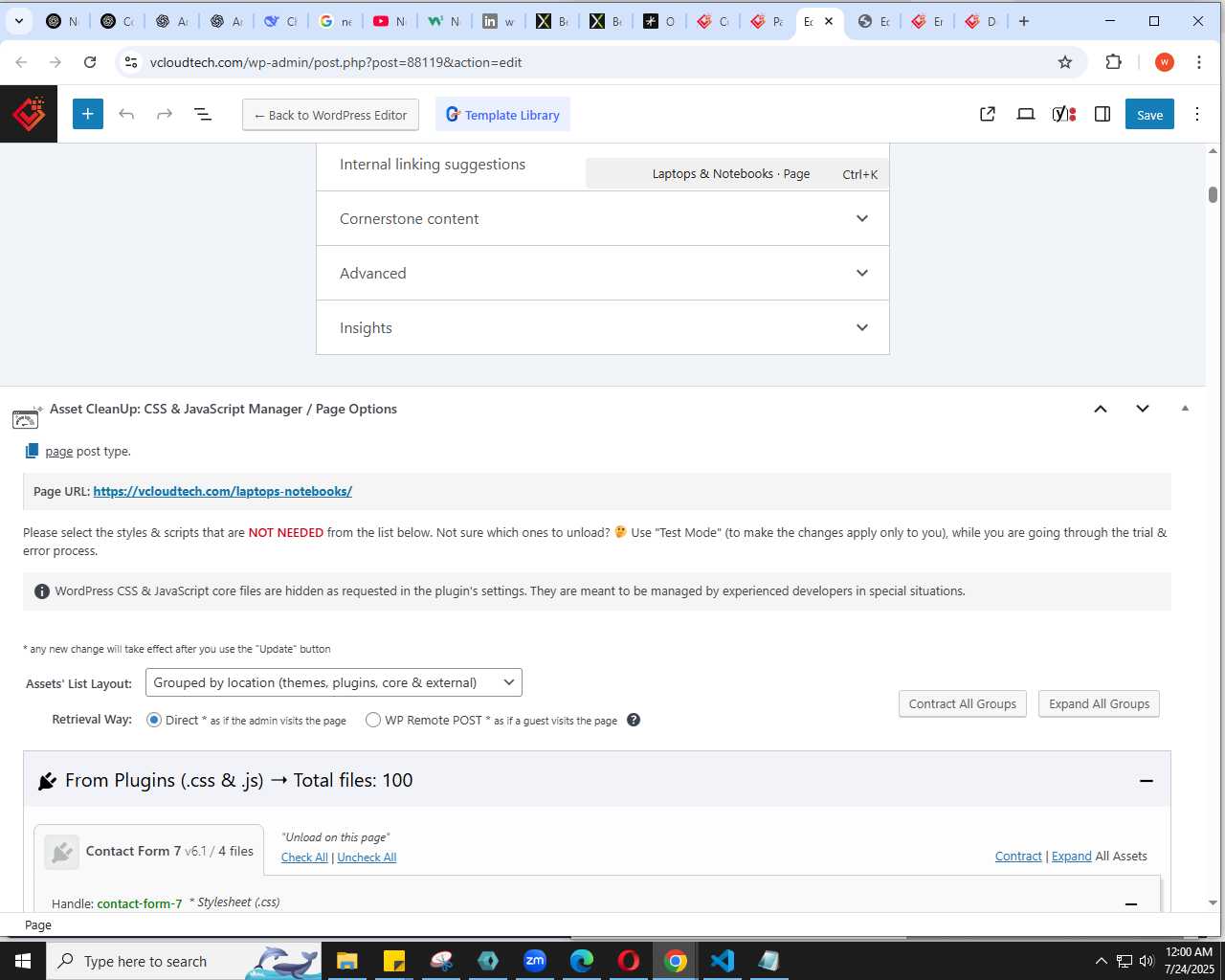1225x980 pixels.
Task: Open Microsoft Edge from taskbar
Action: click(582, 961)
